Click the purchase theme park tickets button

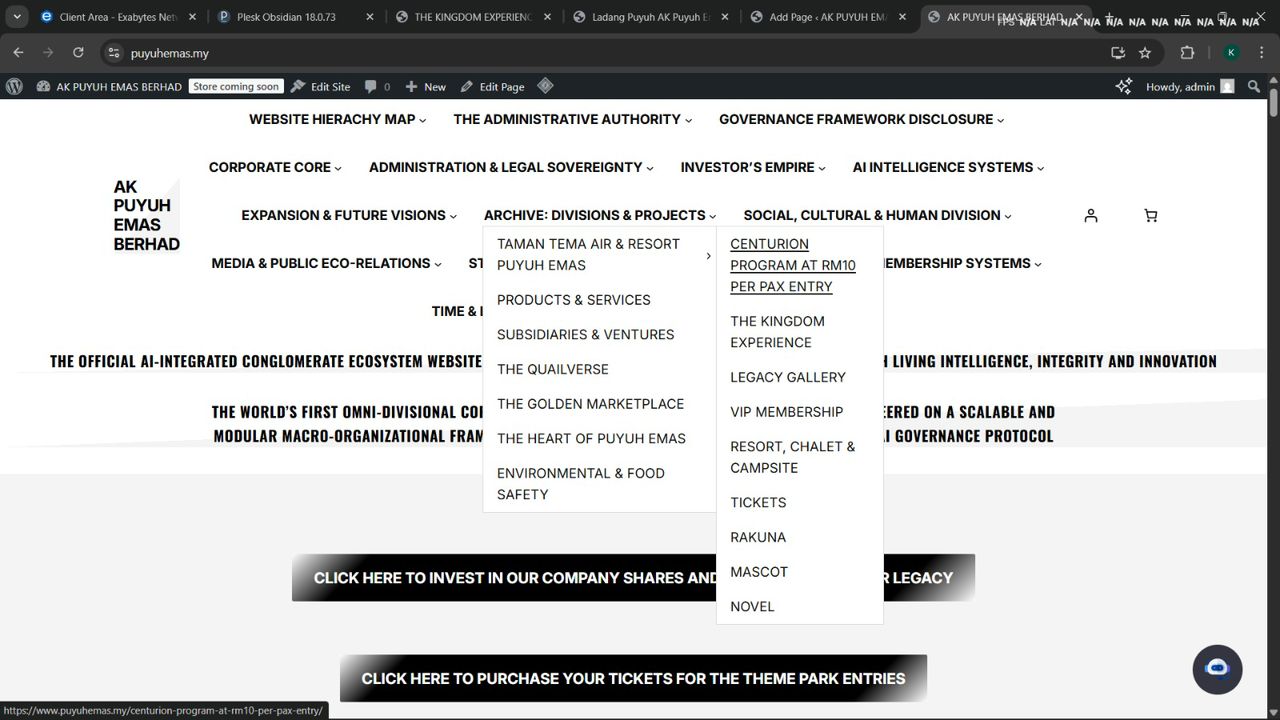633,678
